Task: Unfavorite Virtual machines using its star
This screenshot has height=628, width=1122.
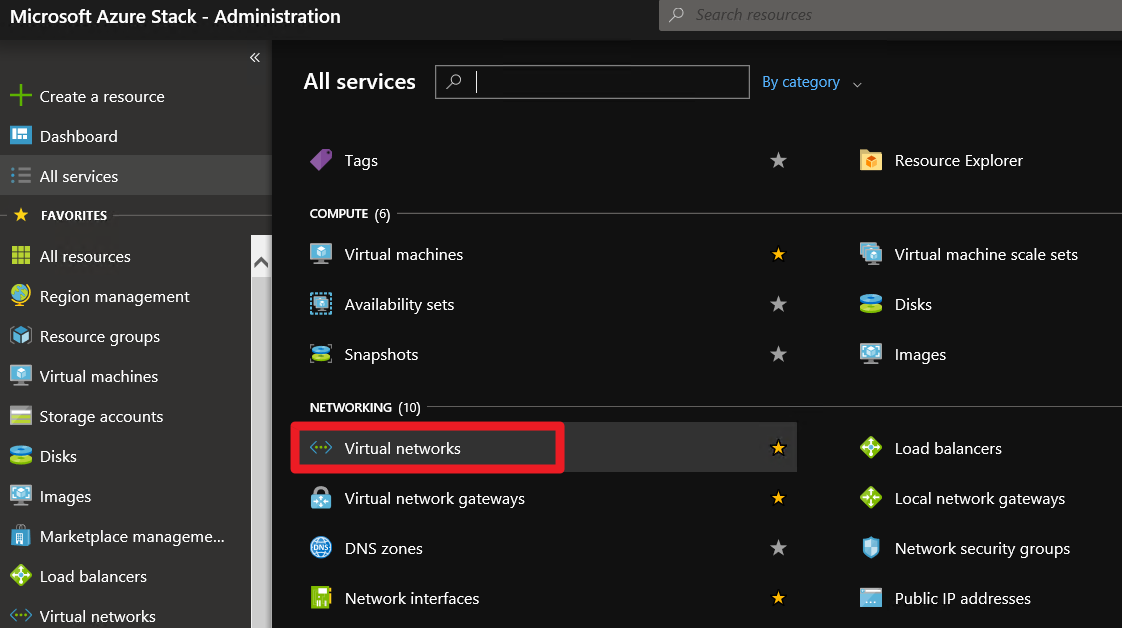Action: click(778, 254)
